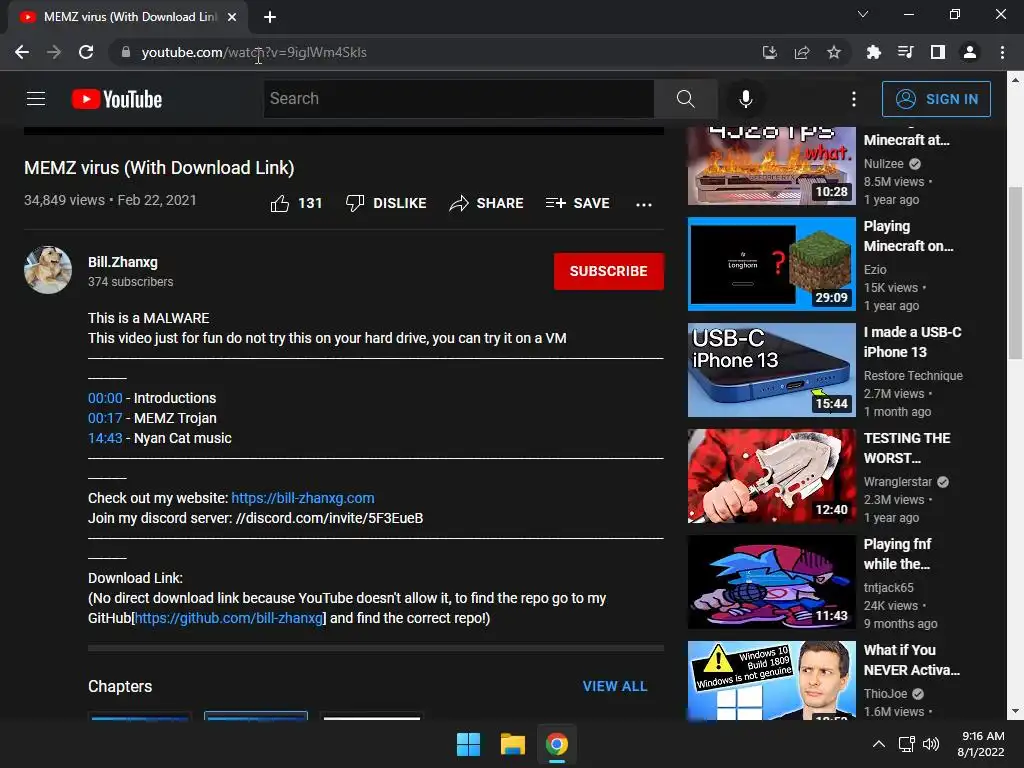Screen dimensions: 1024x768
Task: Open clock and date 9:16 AM
Action: pyautogui.click(x=981, y=744)
